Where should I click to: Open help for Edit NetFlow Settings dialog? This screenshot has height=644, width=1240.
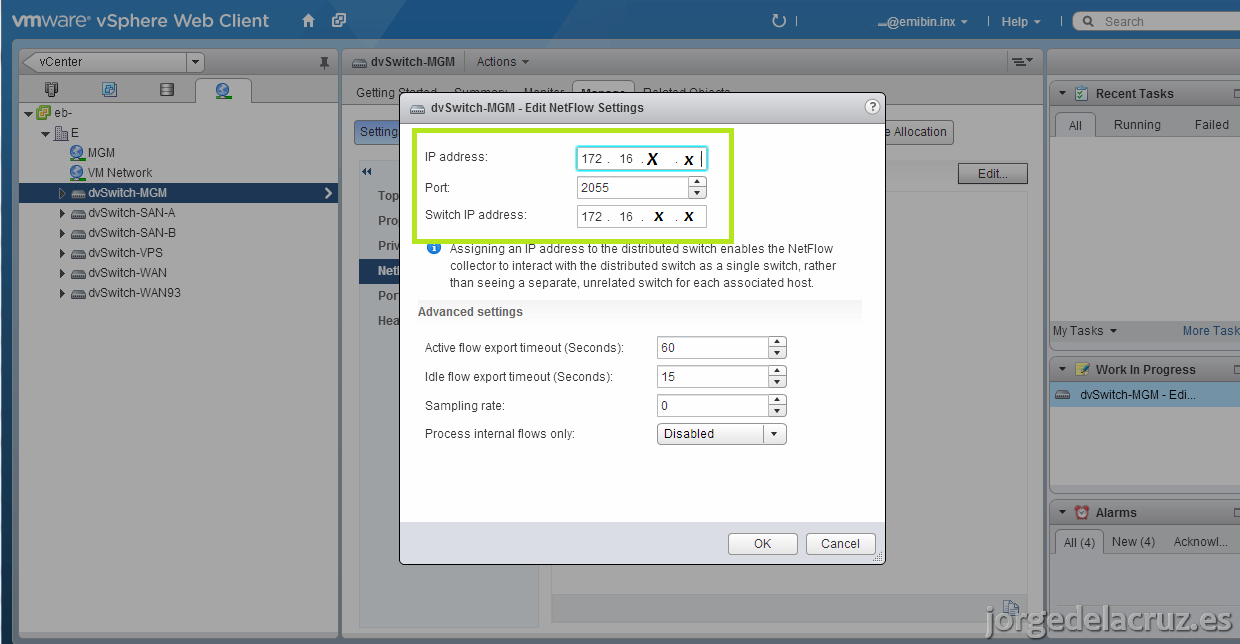(872, 107)
